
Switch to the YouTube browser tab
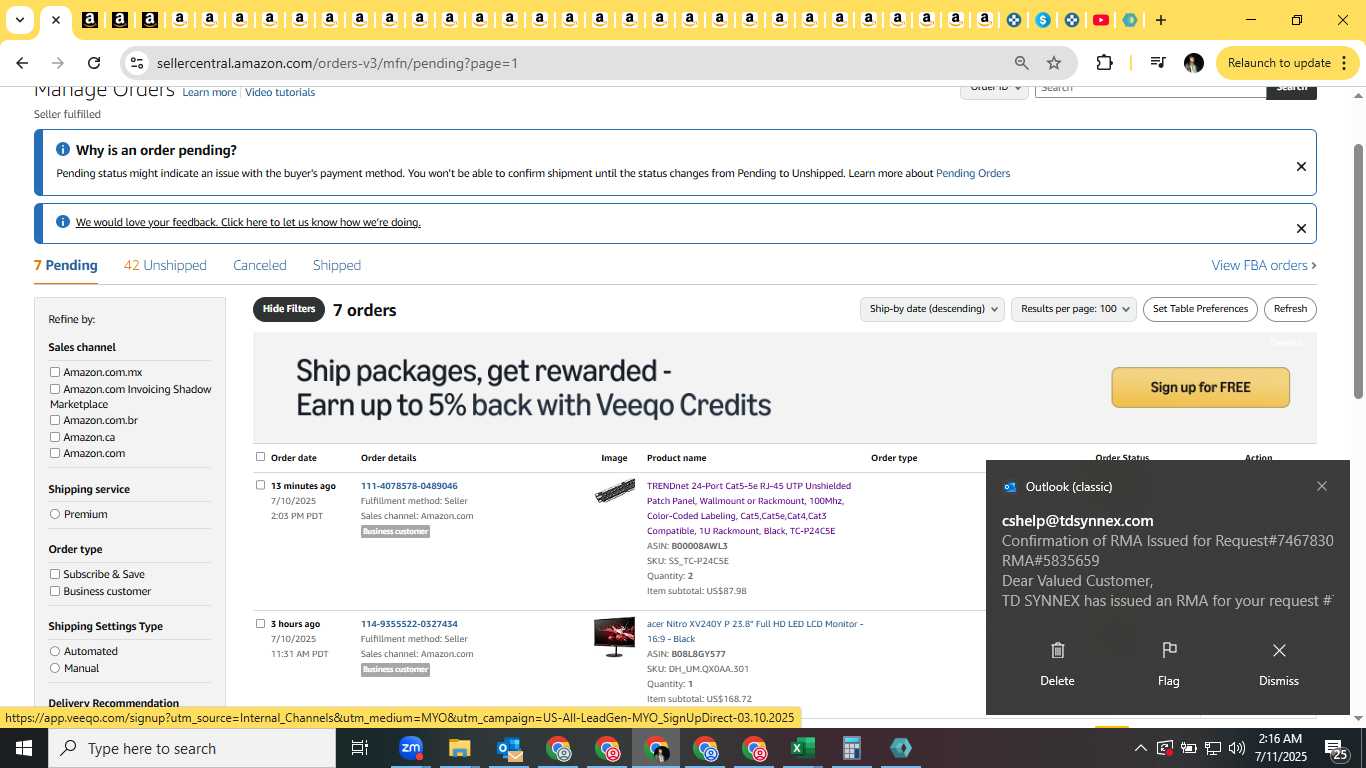click(x=1101, y=20)
